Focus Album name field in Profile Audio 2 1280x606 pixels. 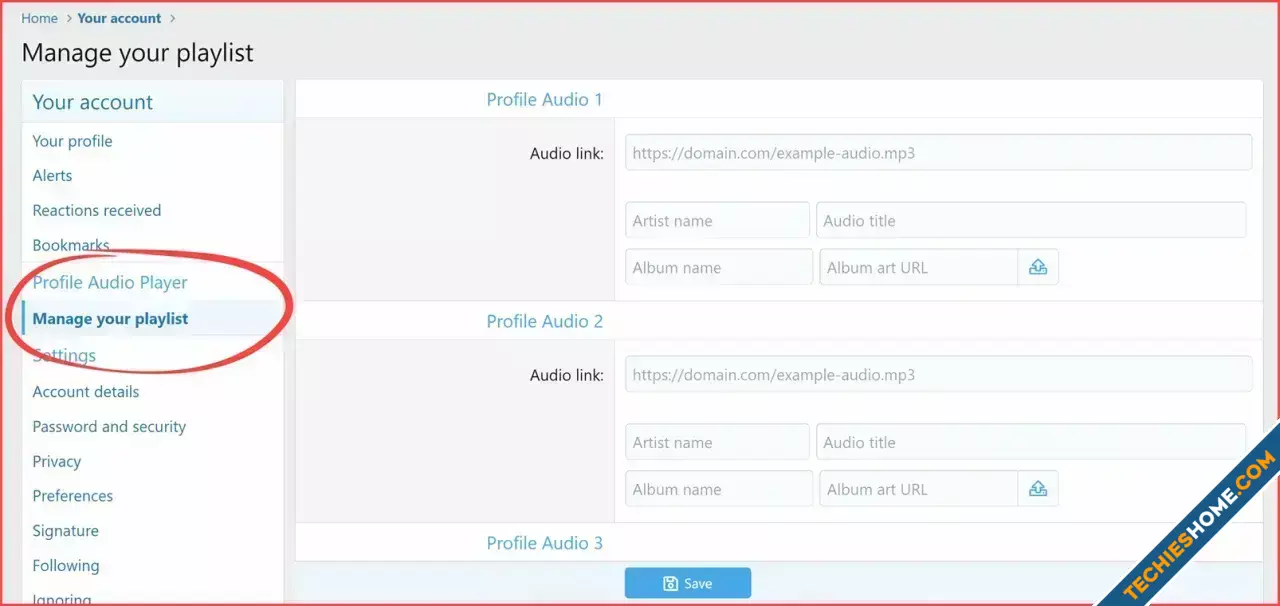(x=719, y=489)
